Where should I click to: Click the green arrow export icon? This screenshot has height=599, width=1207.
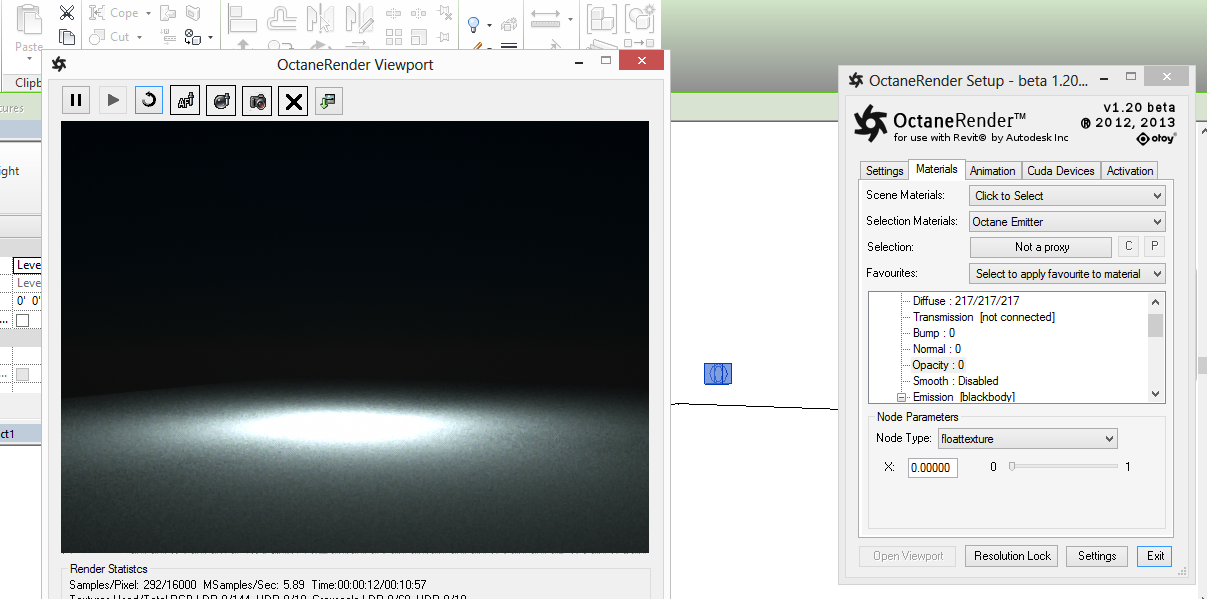click(x=329, y=100)
